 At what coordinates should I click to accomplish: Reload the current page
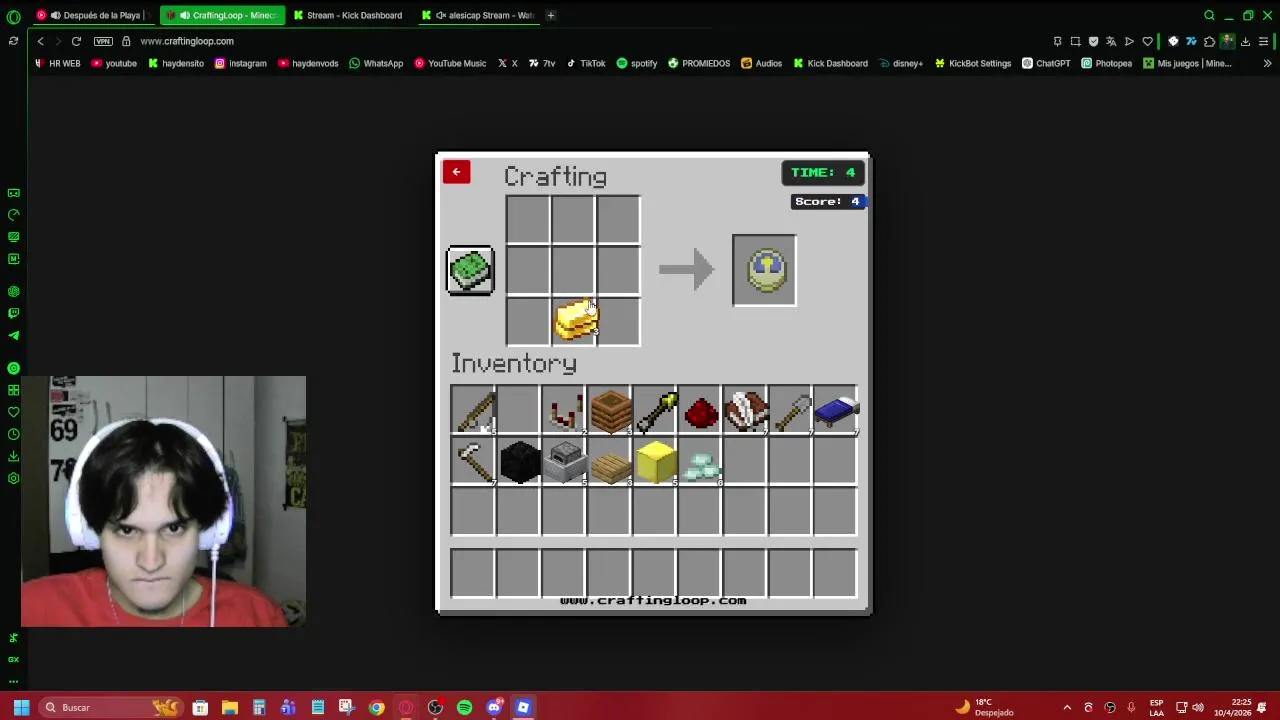tap(76, 41)
